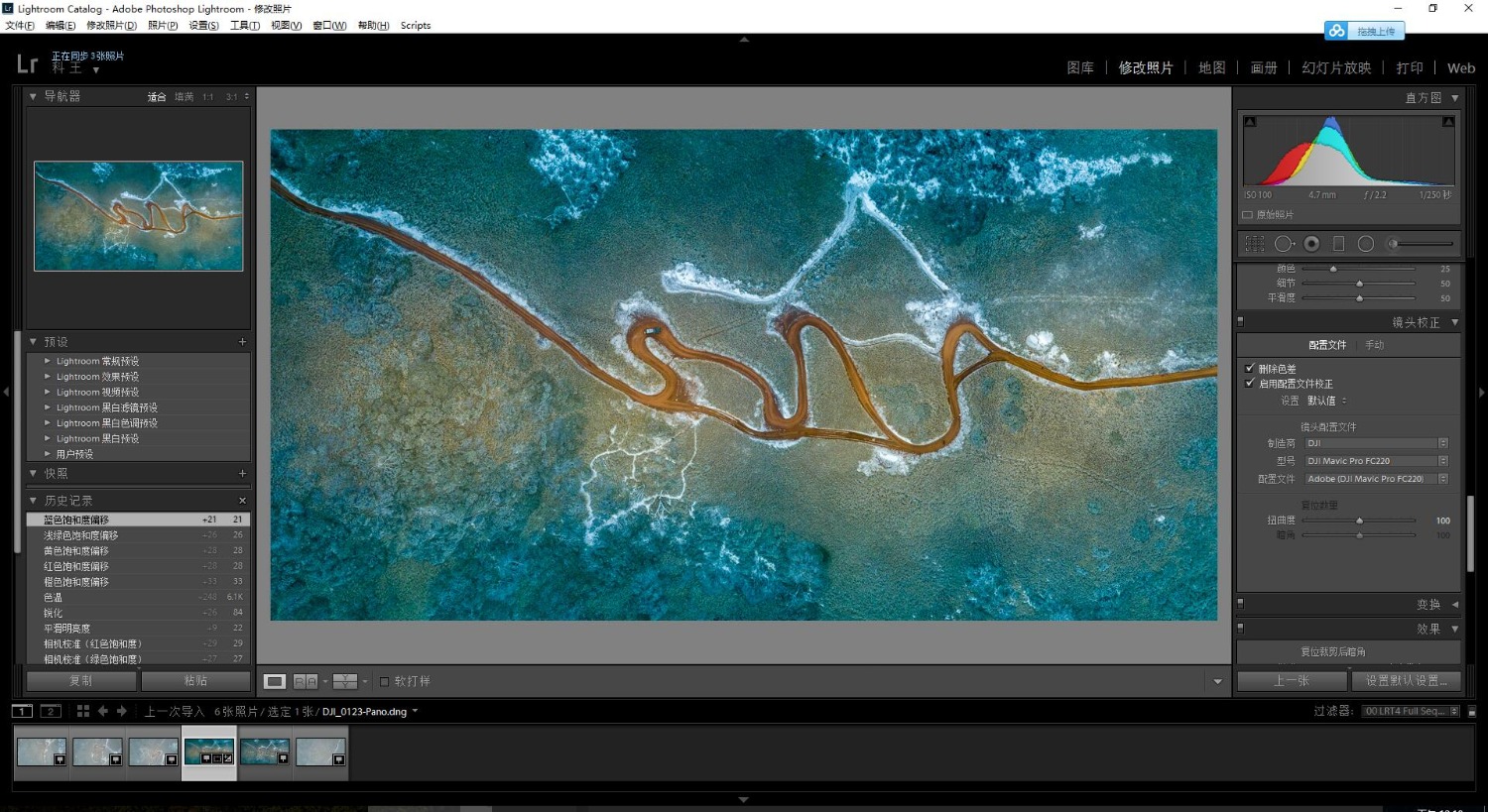Collapse the 直方图 panel
The width and height of the screenshot is (1488, 812).
click(1455, 98)
